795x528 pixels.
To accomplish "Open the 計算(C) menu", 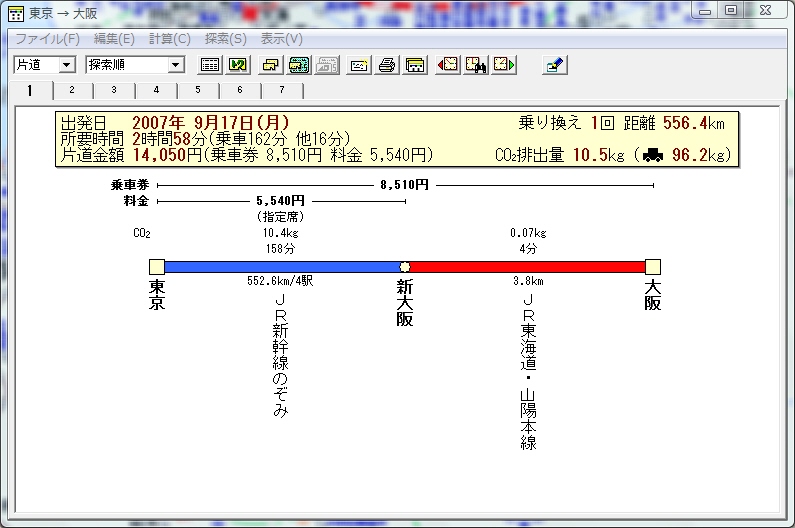I will pos(169,39).
